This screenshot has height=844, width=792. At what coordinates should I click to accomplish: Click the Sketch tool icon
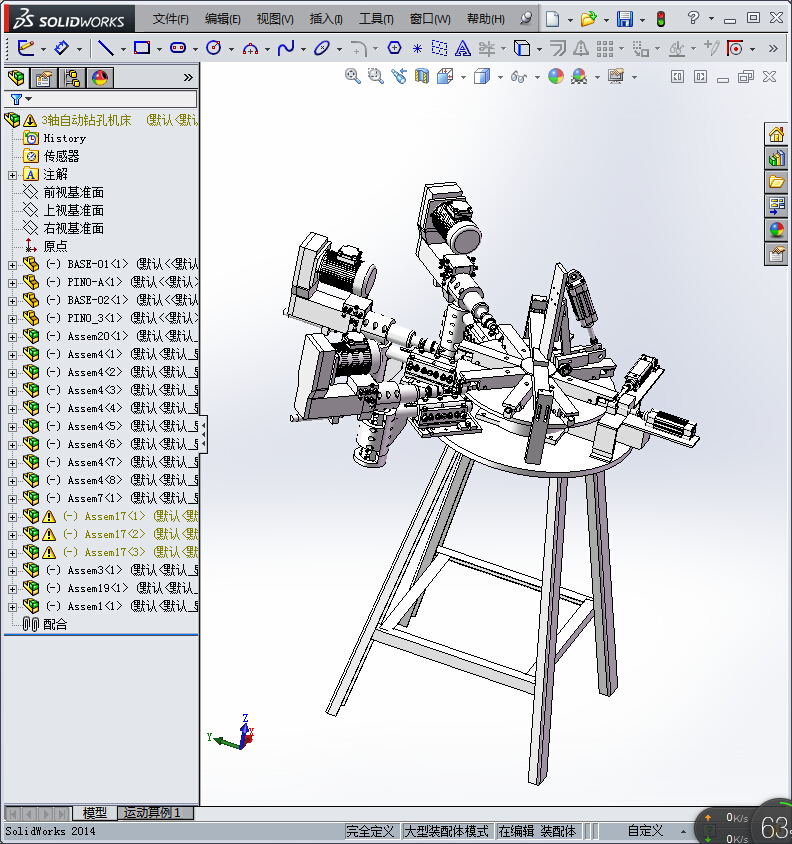pyautogui.click(x=26, y=48)
